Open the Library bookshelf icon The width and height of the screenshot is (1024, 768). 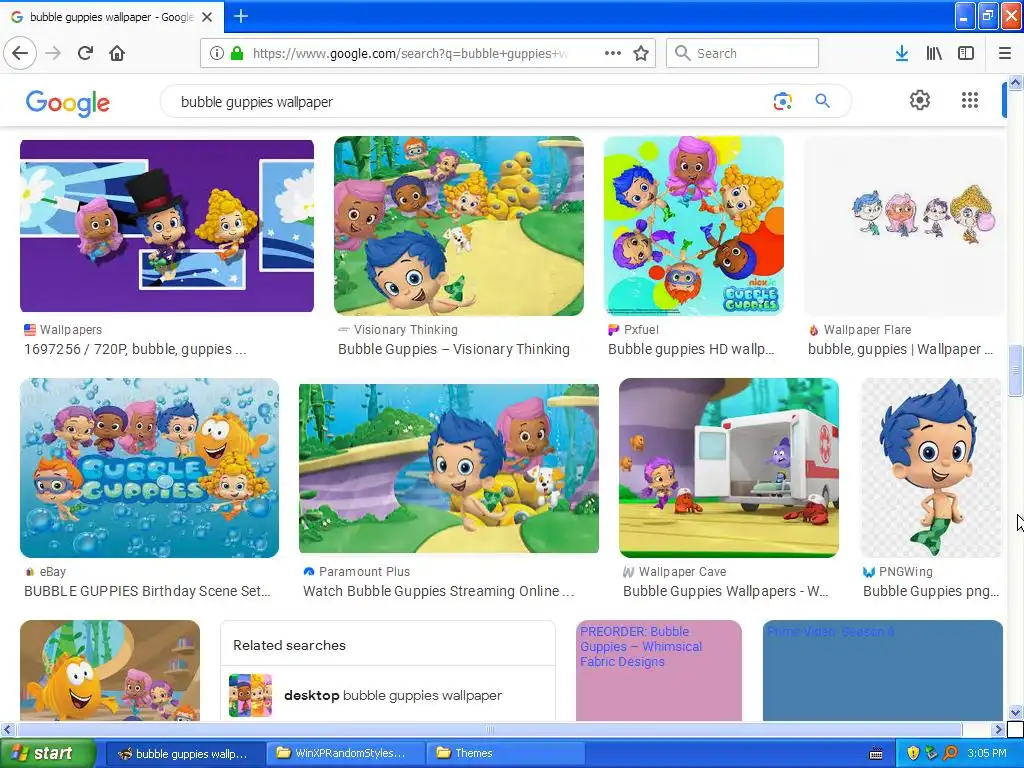[934, 54]
